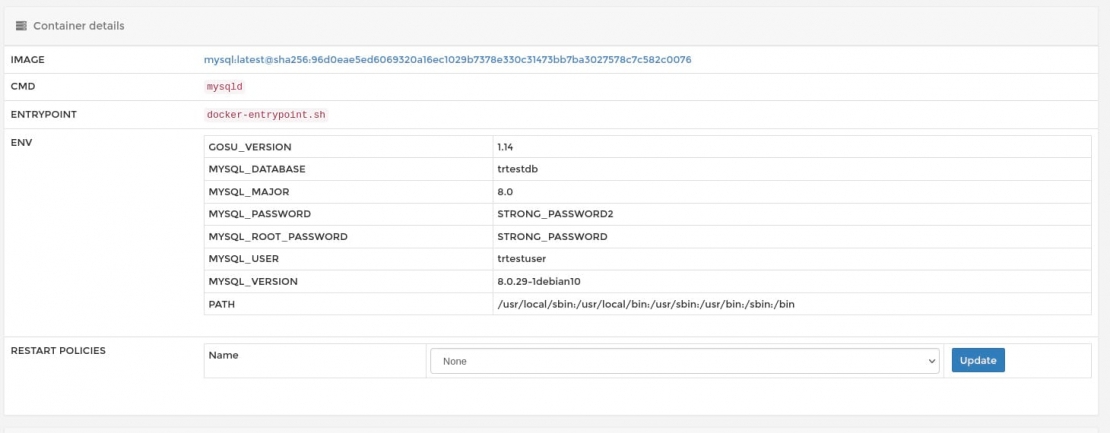1110x433 pixels.
Task: Click the Container details server icon
Action: (21, 26)
